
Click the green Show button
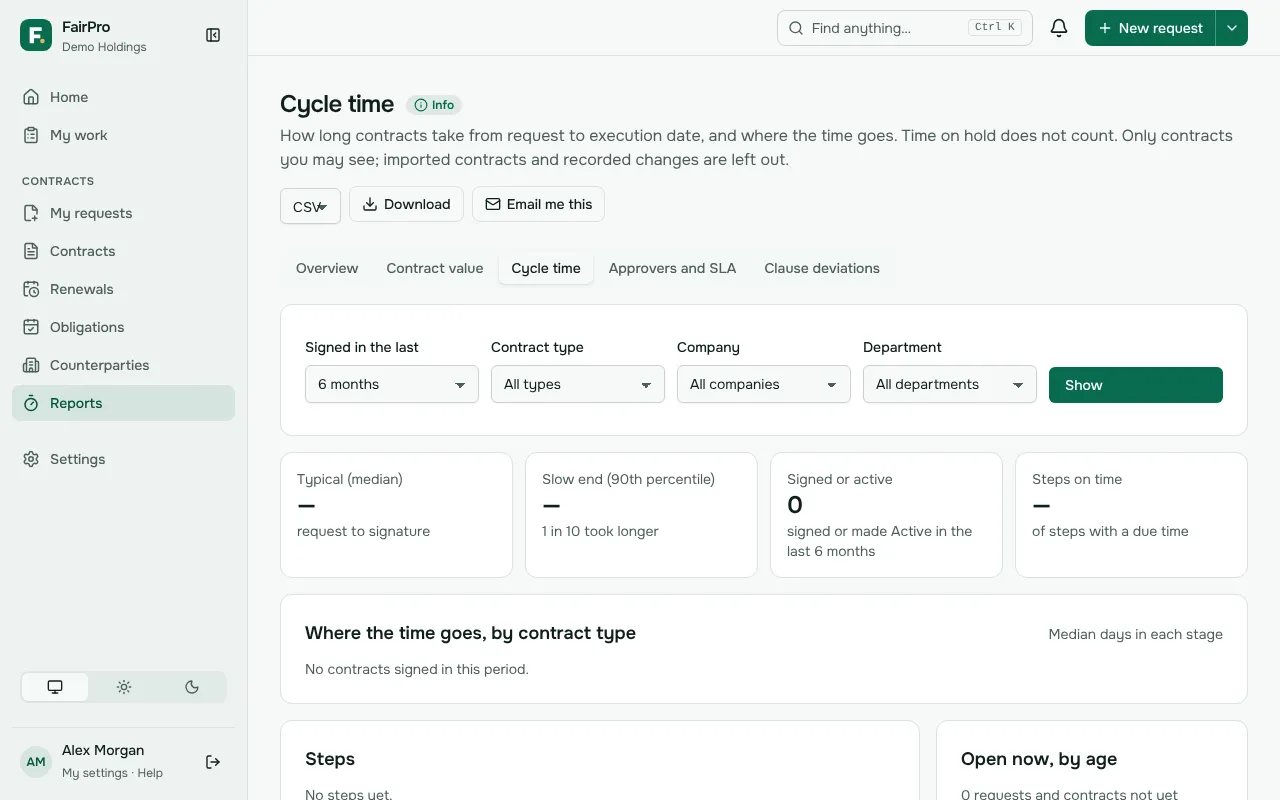(1136, 385)
